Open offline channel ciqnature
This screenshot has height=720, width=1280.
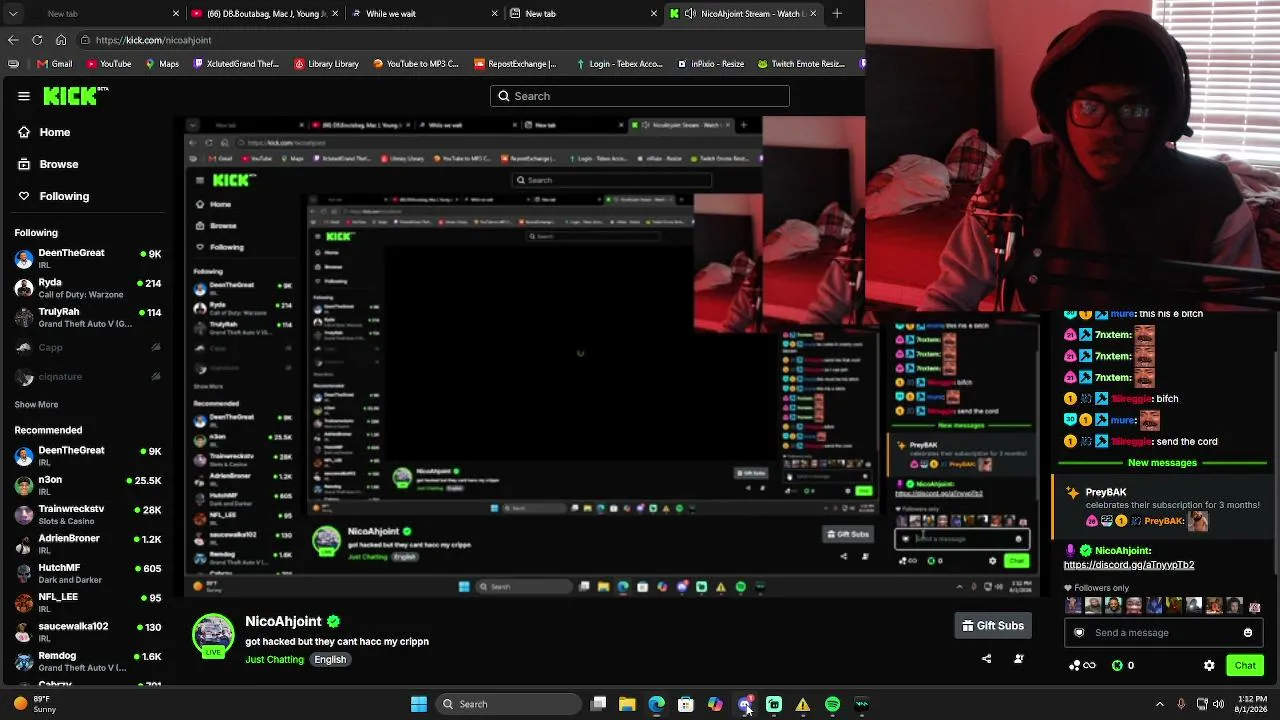(88, 377)
